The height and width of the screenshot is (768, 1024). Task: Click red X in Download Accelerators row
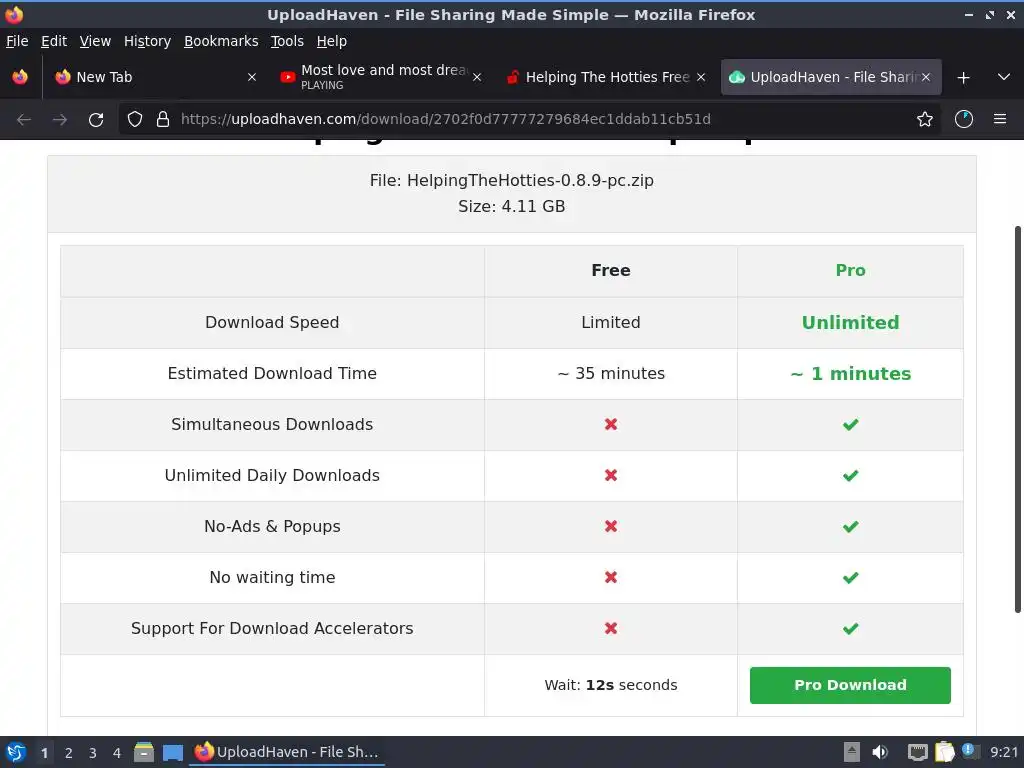611,628
